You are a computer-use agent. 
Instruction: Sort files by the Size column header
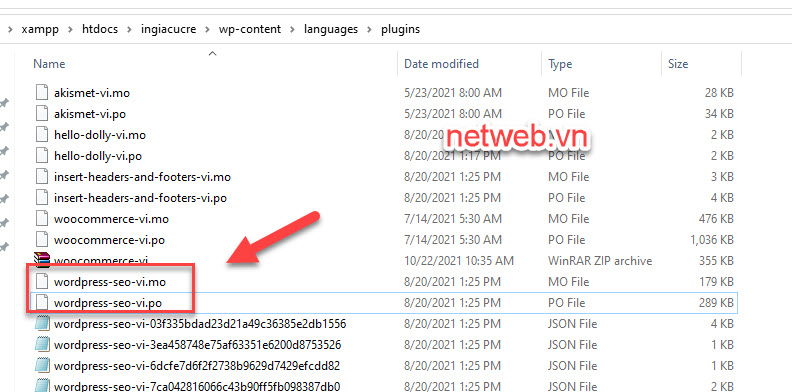(x=678, y=64)
